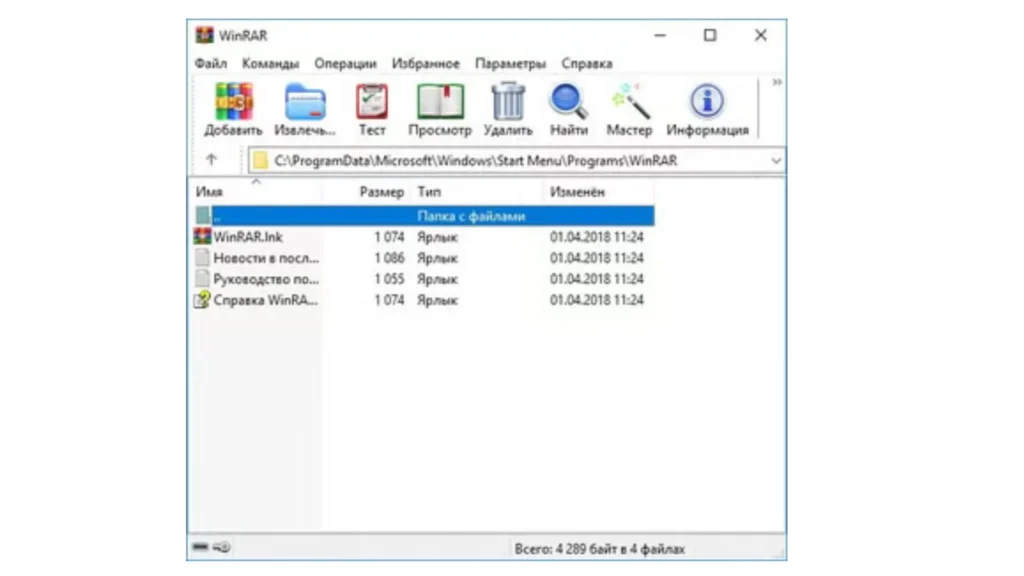This screenshot has height=576, width=1024.
Task: Sort list by Размер column header
Action: tap(381, 192)
